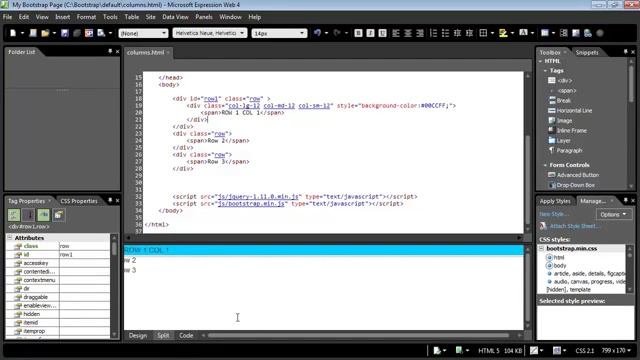This screenshot has height=360, width=640.
Task: Collapse the bootstrap.min.css tree node
Action: (x=542, y=248)
